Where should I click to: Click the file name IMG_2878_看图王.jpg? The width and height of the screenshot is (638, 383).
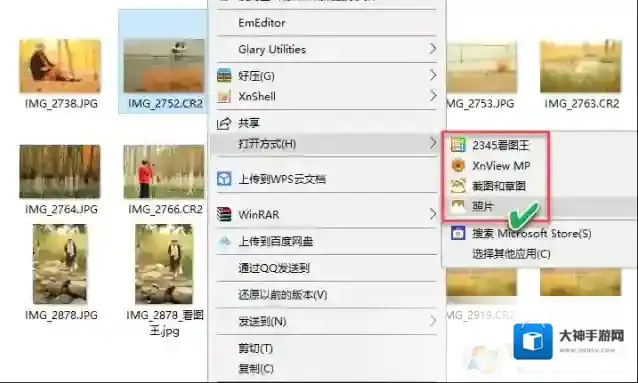coord(165,323)
